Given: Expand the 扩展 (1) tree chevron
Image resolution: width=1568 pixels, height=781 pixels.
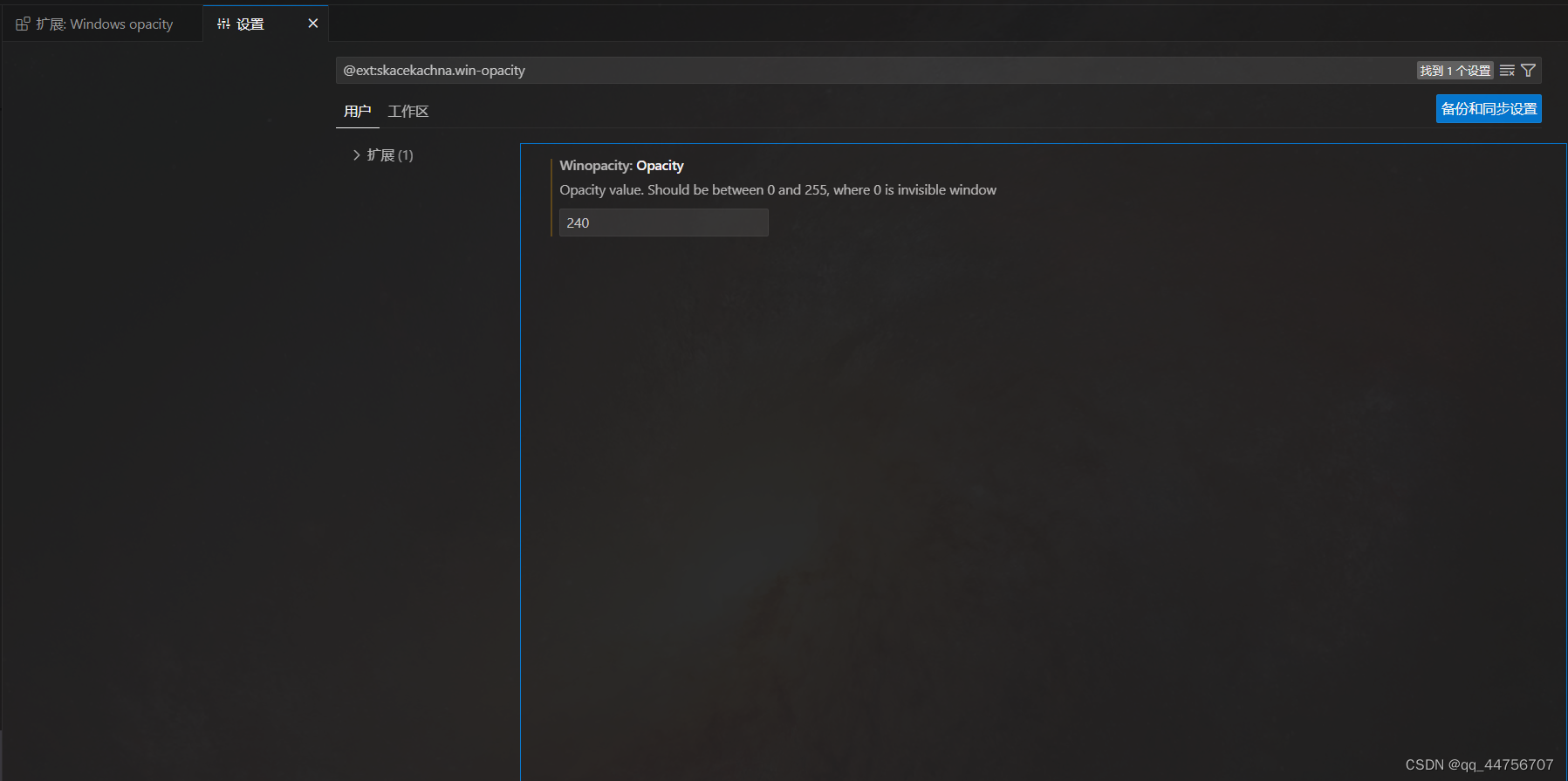Looking at the screenshot, I should pyautogui.click(x=356, y=155).
